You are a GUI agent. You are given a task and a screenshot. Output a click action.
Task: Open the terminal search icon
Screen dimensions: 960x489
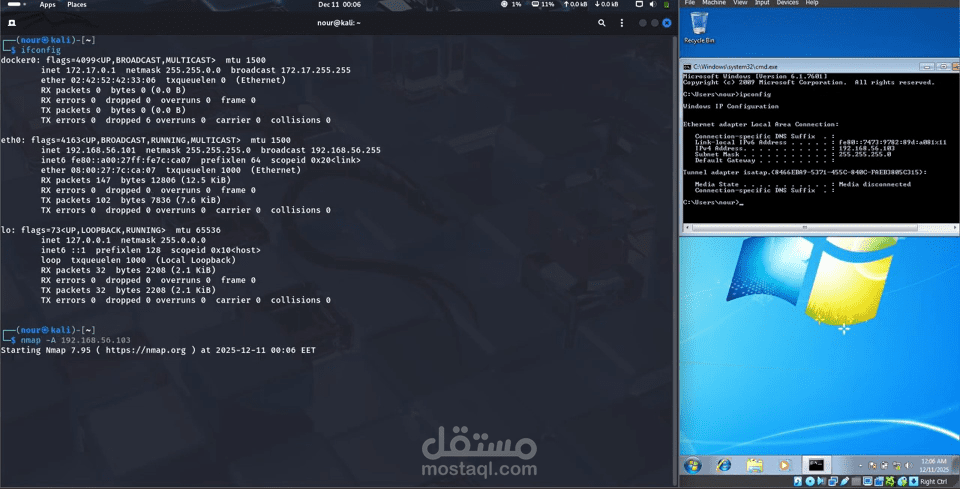[x=601, y=23]
